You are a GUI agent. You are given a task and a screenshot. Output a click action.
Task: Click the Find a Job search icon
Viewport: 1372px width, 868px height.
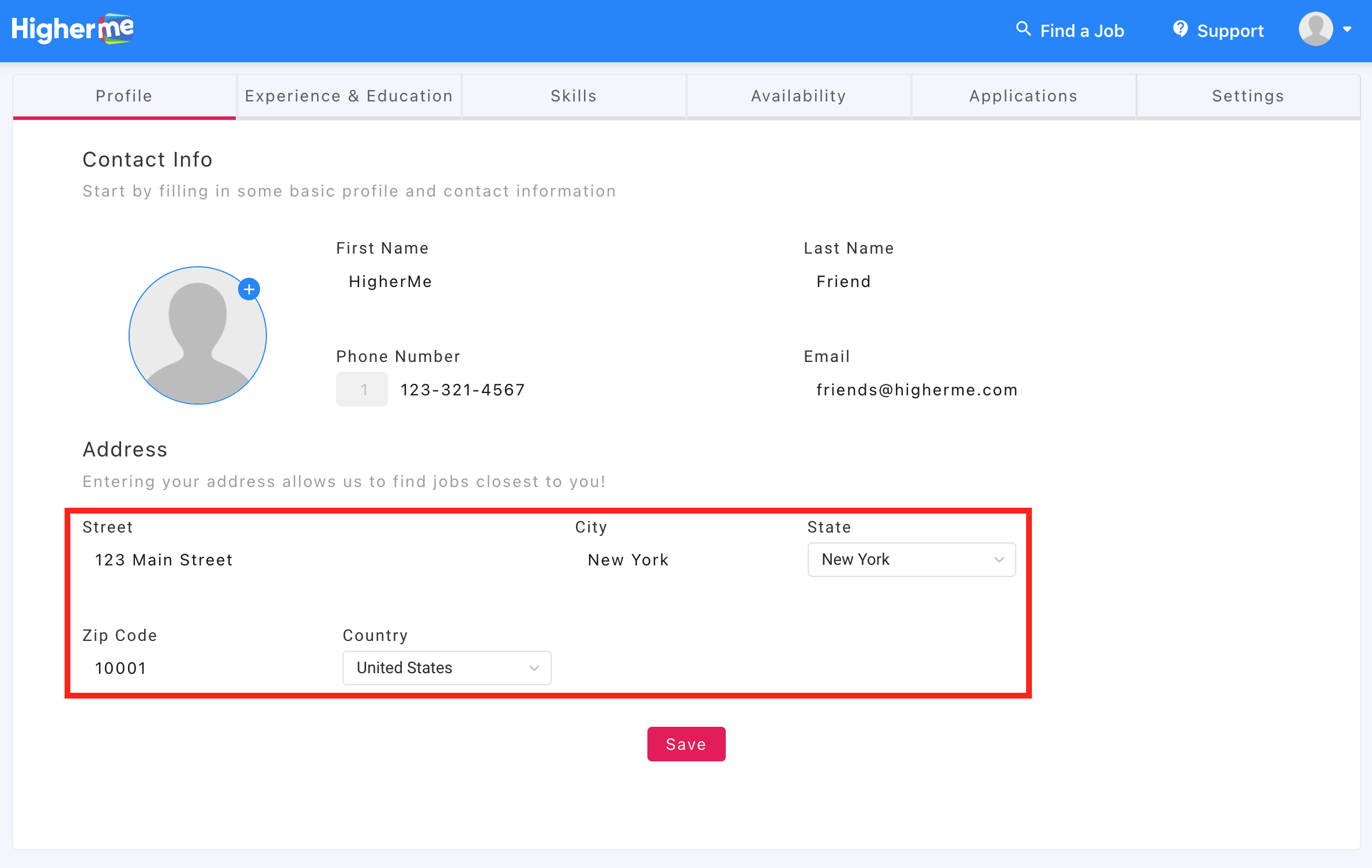[1023, 29]
